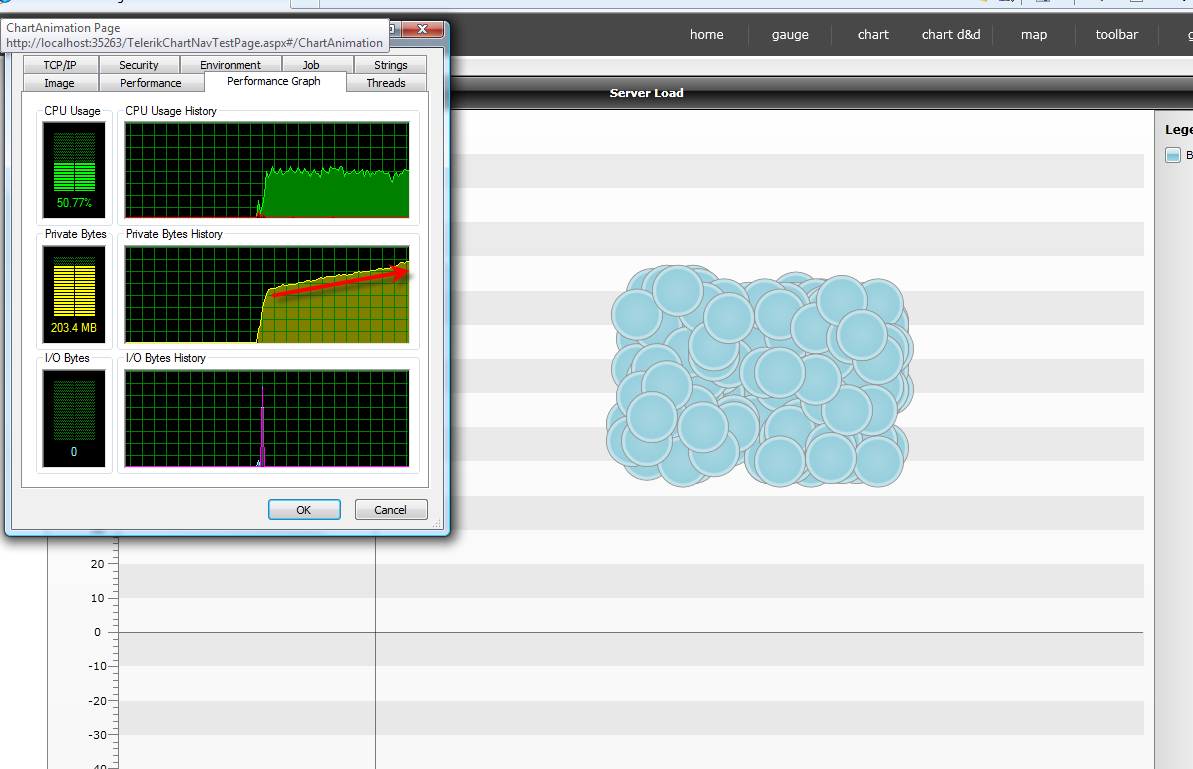Image resolution: width=1193 pixels, height=769 pixels.
Task: Open the gauge page link
Action: tap(790, 34)
